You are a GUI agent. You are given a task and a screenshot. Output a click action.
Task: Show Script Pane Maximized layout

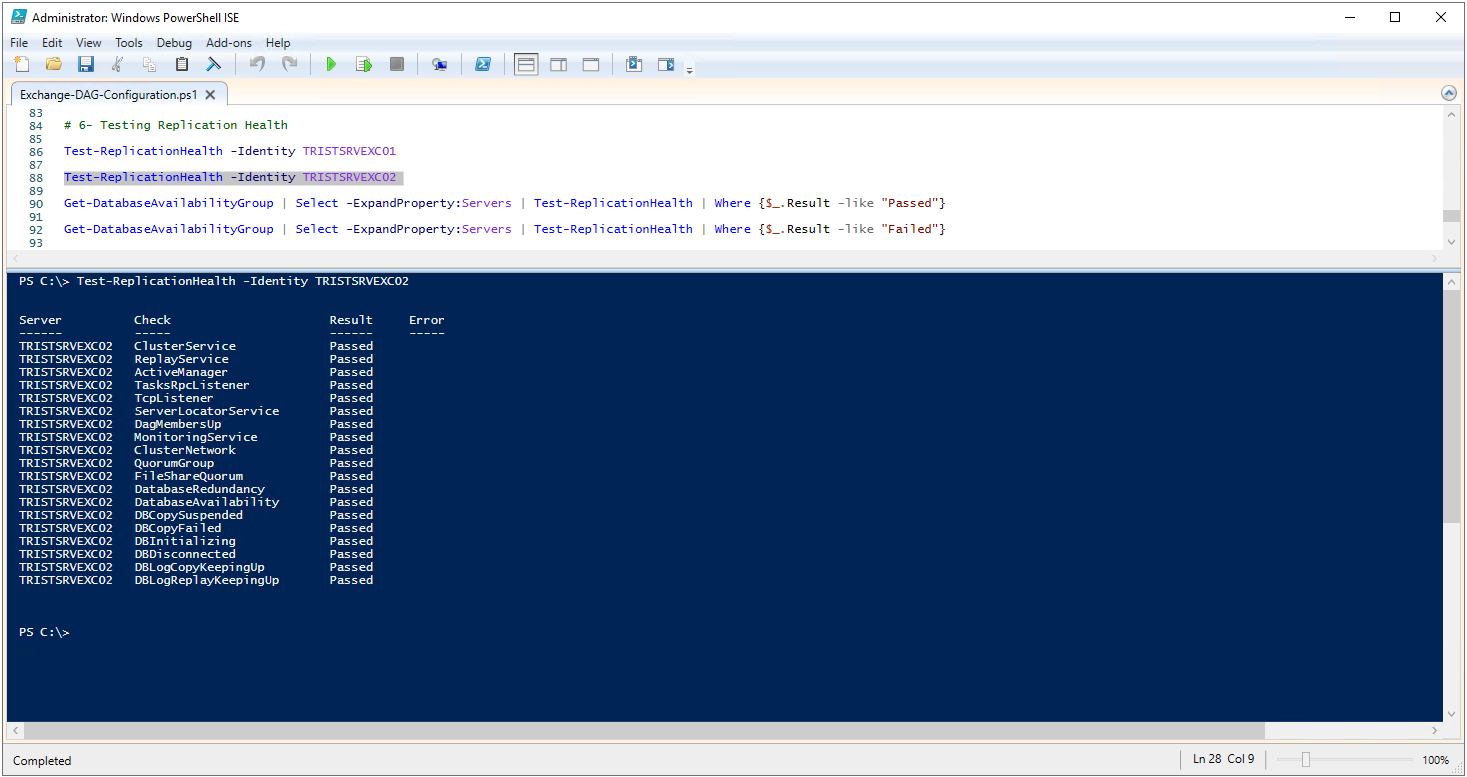[591, 64]
